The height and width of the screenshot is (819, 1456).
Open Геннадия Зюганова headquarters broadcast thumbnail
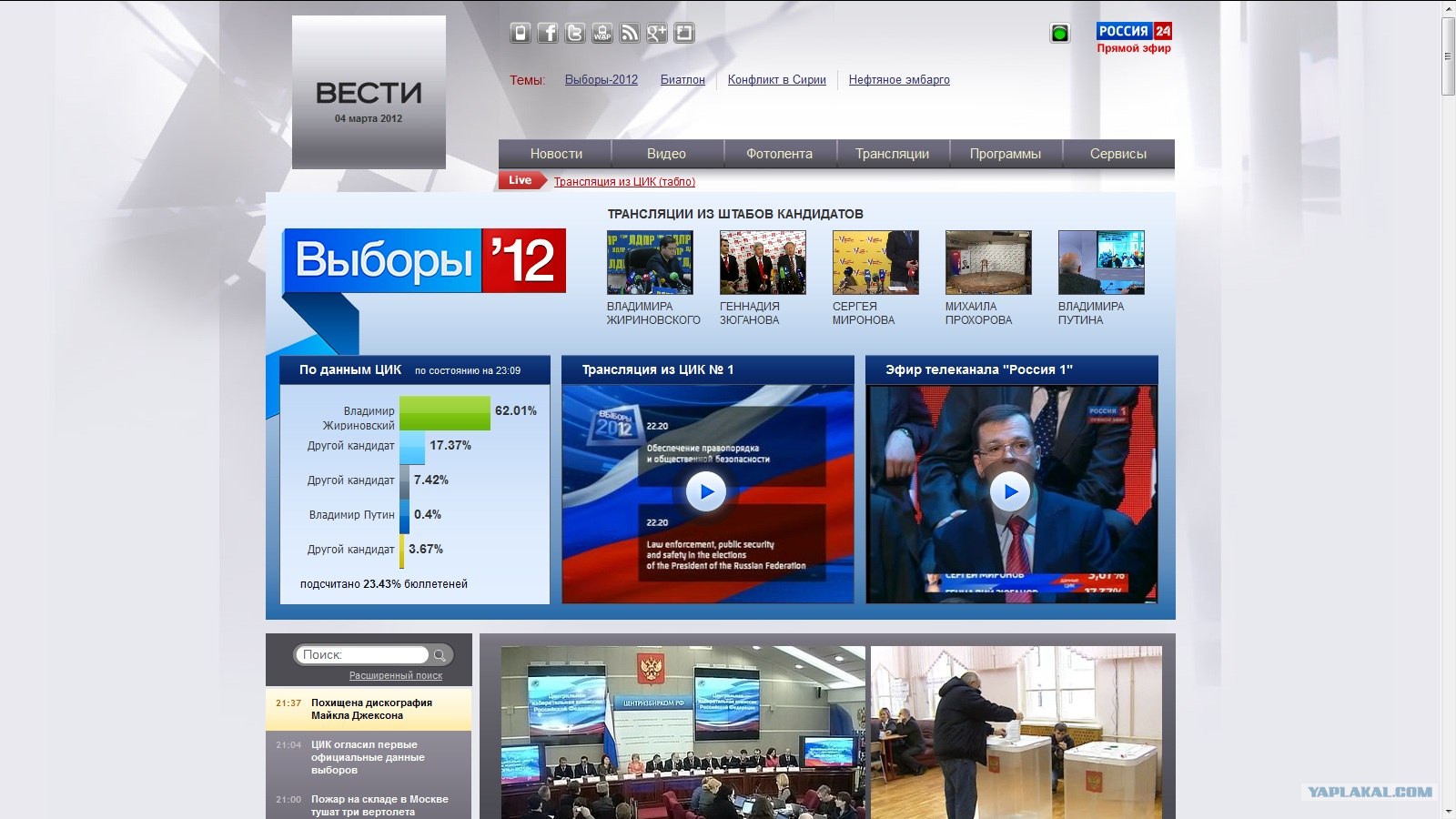click(763, 262)
